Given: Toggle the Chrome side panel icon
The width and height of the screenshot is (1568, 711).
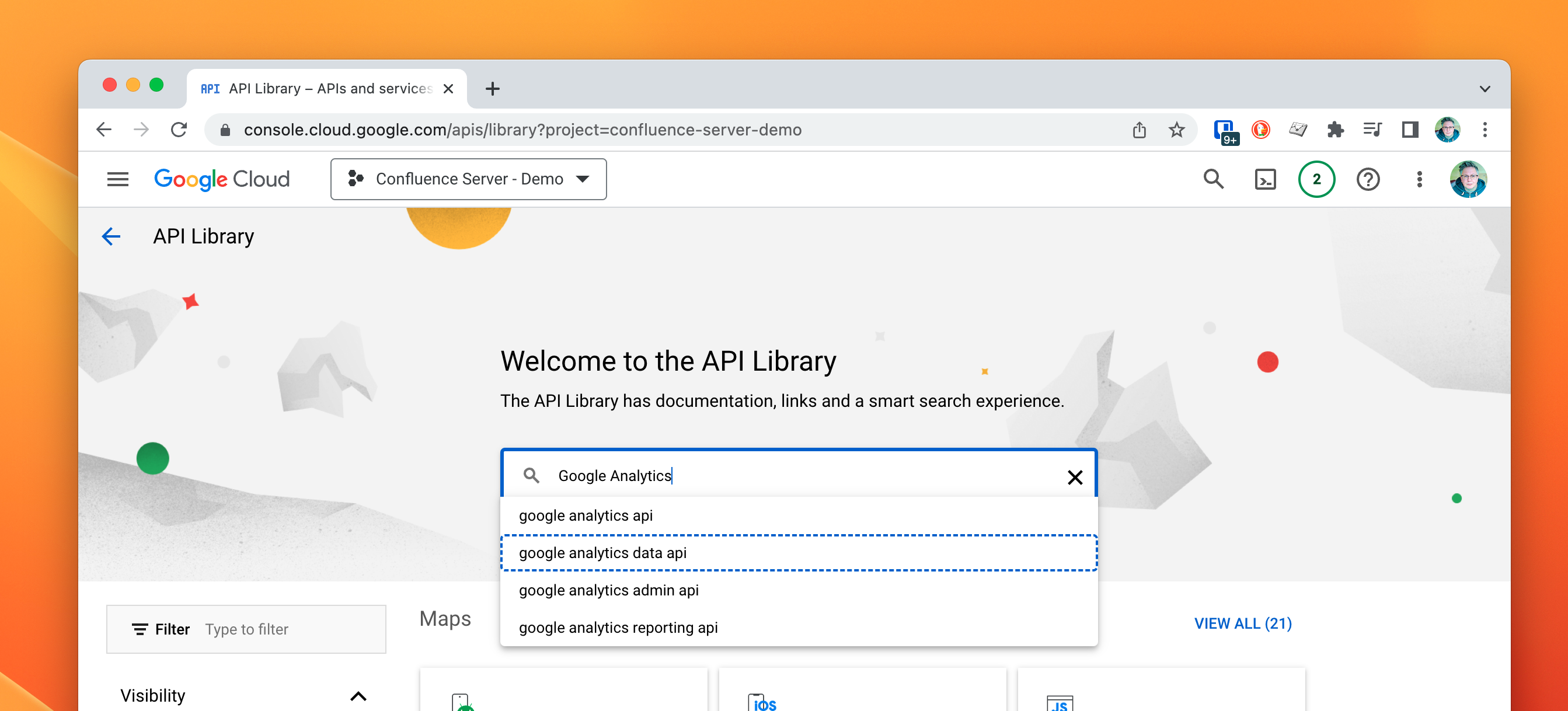Looking at the screenshot, I should (x=1410, y=130).
